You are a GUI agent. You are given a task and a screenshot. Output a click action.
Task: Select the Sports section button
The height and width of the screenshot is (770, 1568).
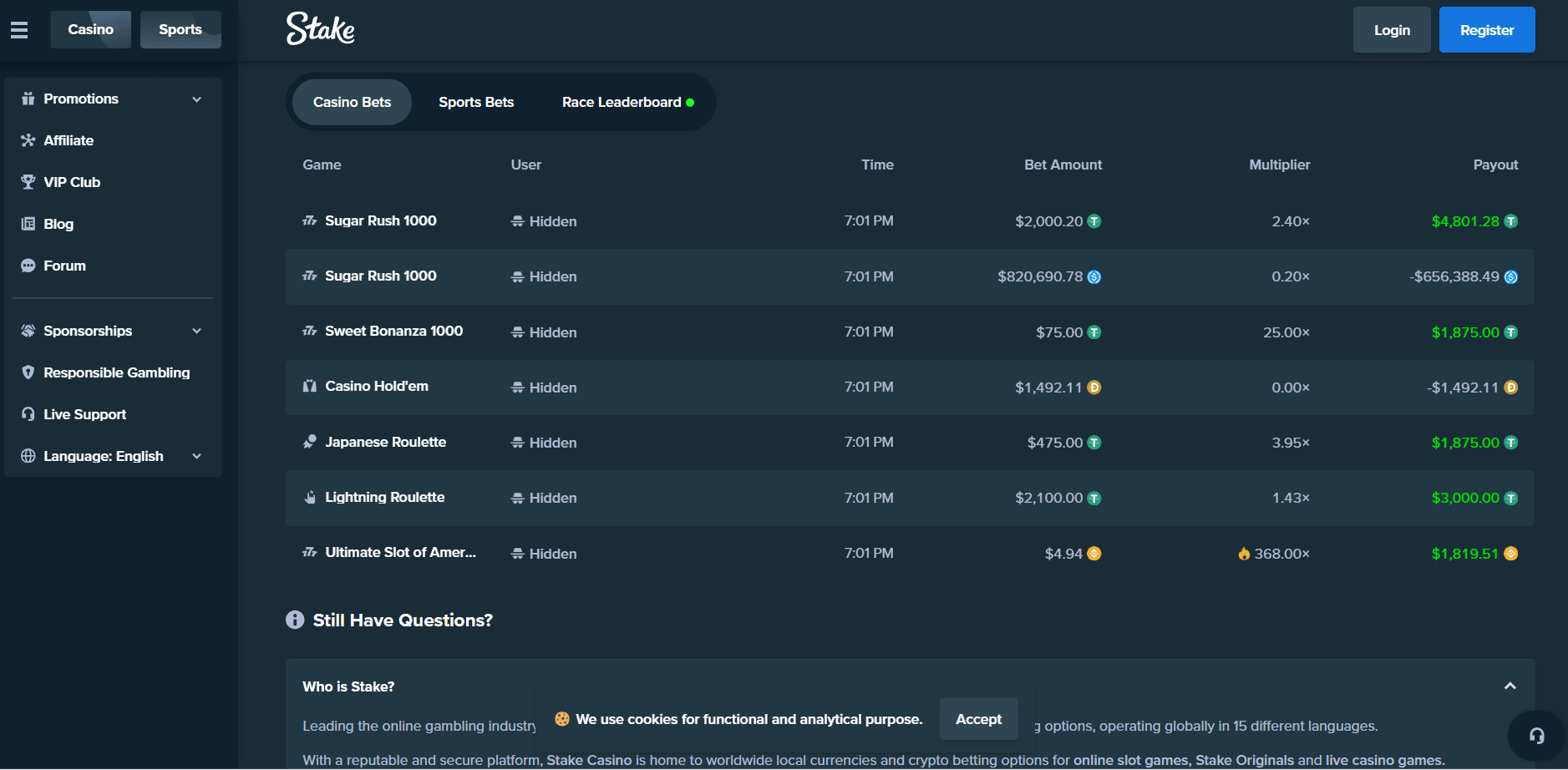coord(180,29)
